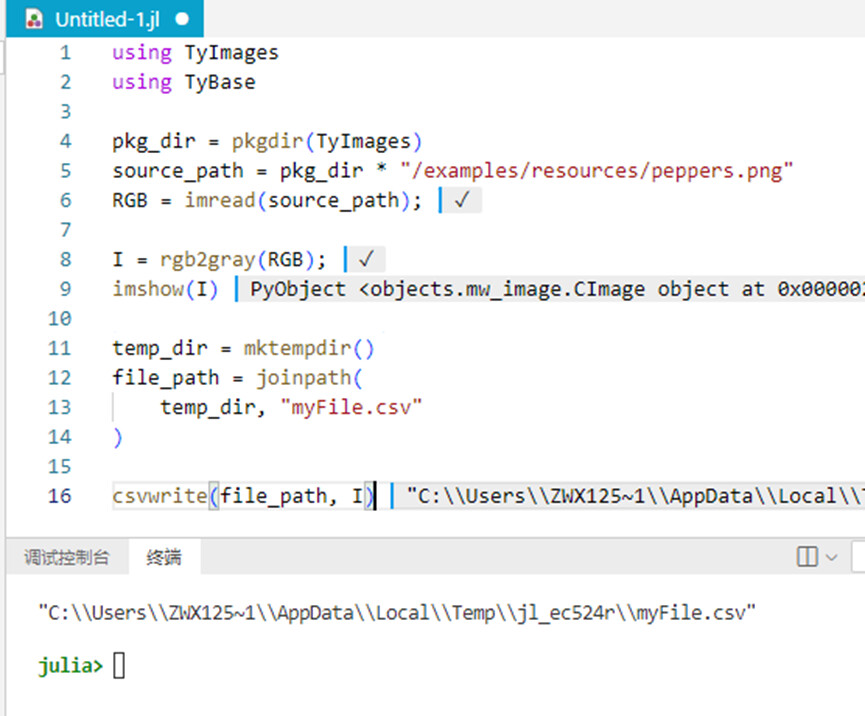Click imread(source_path) on line 6
The height and width of the screenshot is (716, 865).
[x=298, y=200]
